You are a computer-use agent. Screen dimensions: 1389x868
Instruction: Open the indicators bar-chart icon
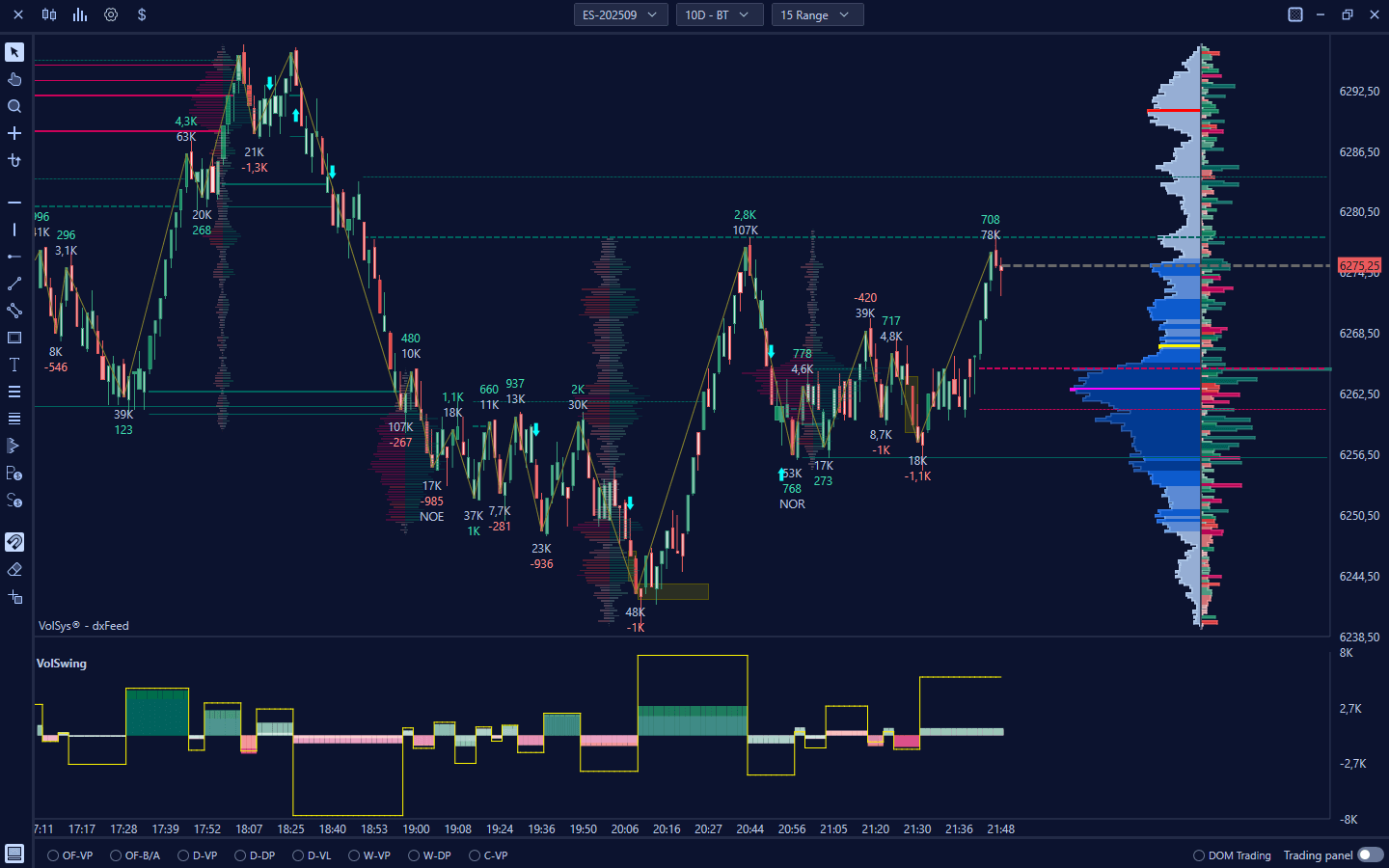click(x=80, y=14)
